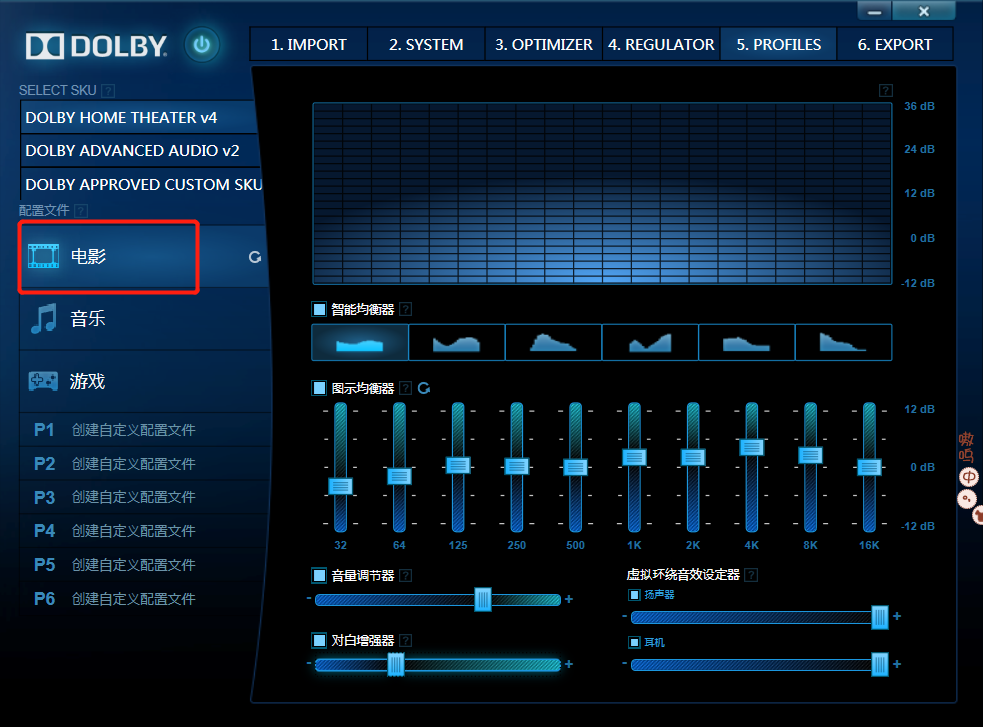
Task: Toggle the 图示均衡器 checkbox
Action: [x=319, y=388]
